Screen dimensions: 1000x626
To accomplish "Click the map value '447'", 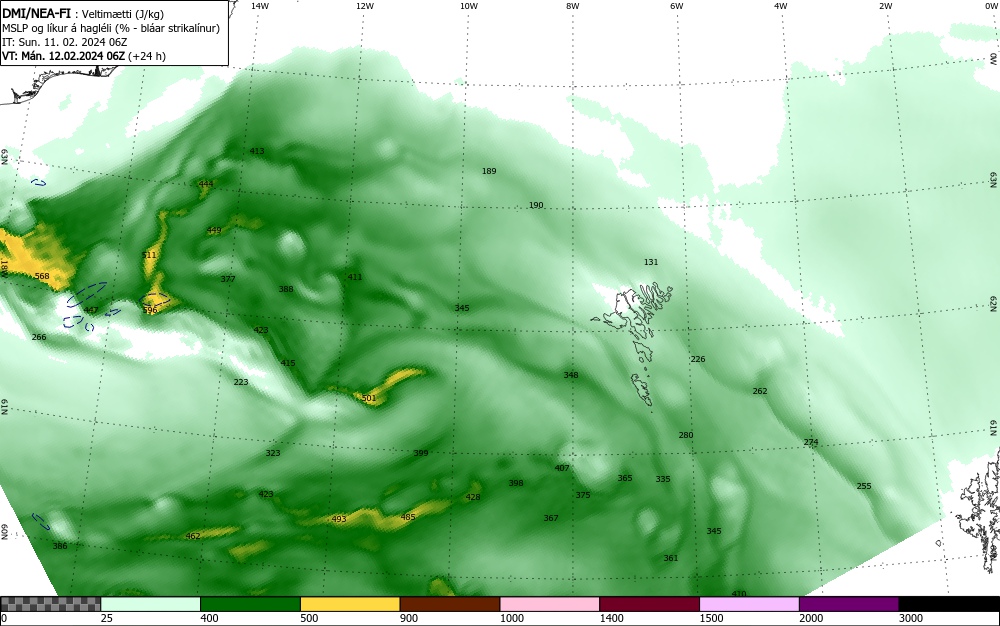I will [x=91, y=310].
